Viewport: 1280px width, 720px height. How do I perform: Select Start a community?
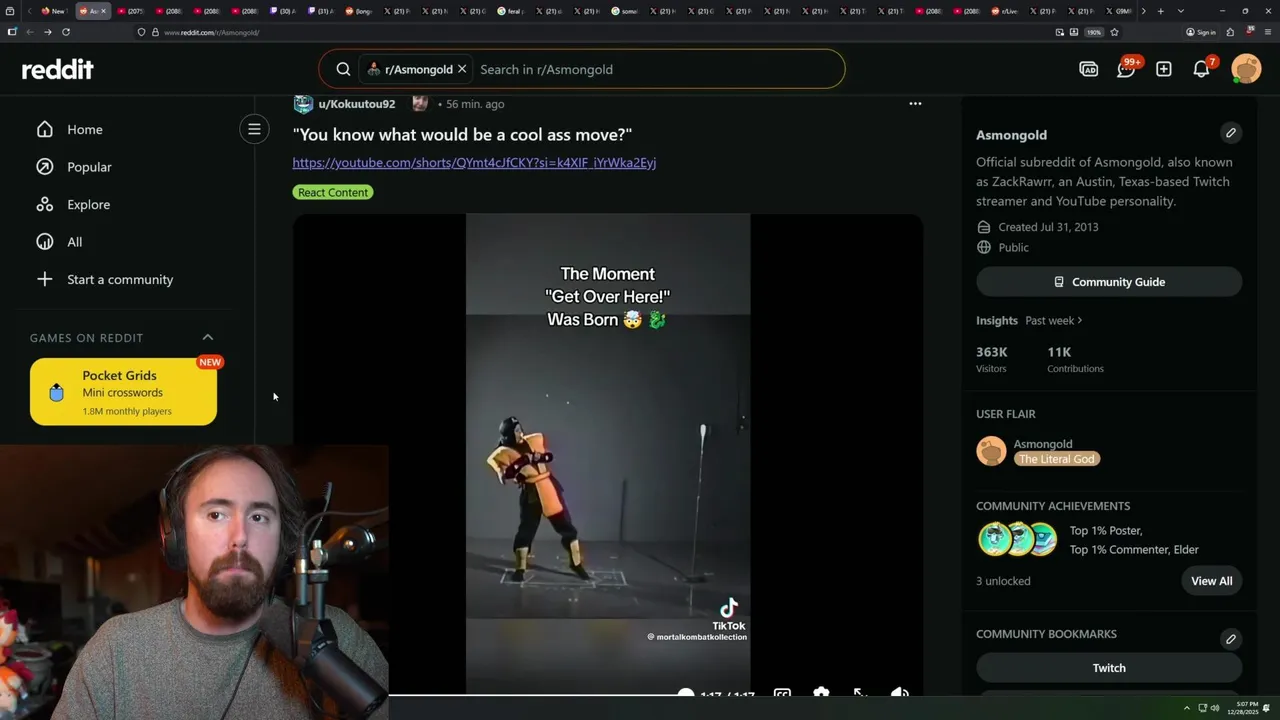pyautogui.click(x=120, y=279)
